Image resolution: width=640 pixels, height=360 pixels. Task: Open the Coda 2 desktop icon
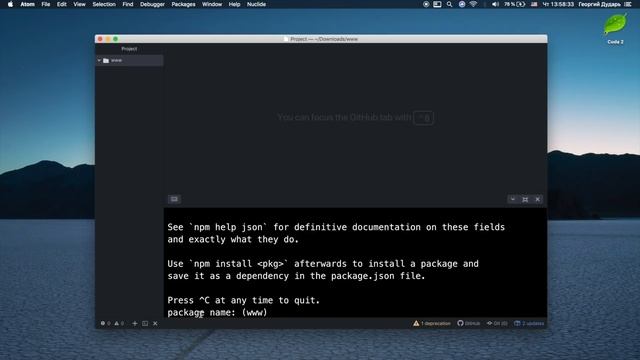615,28
